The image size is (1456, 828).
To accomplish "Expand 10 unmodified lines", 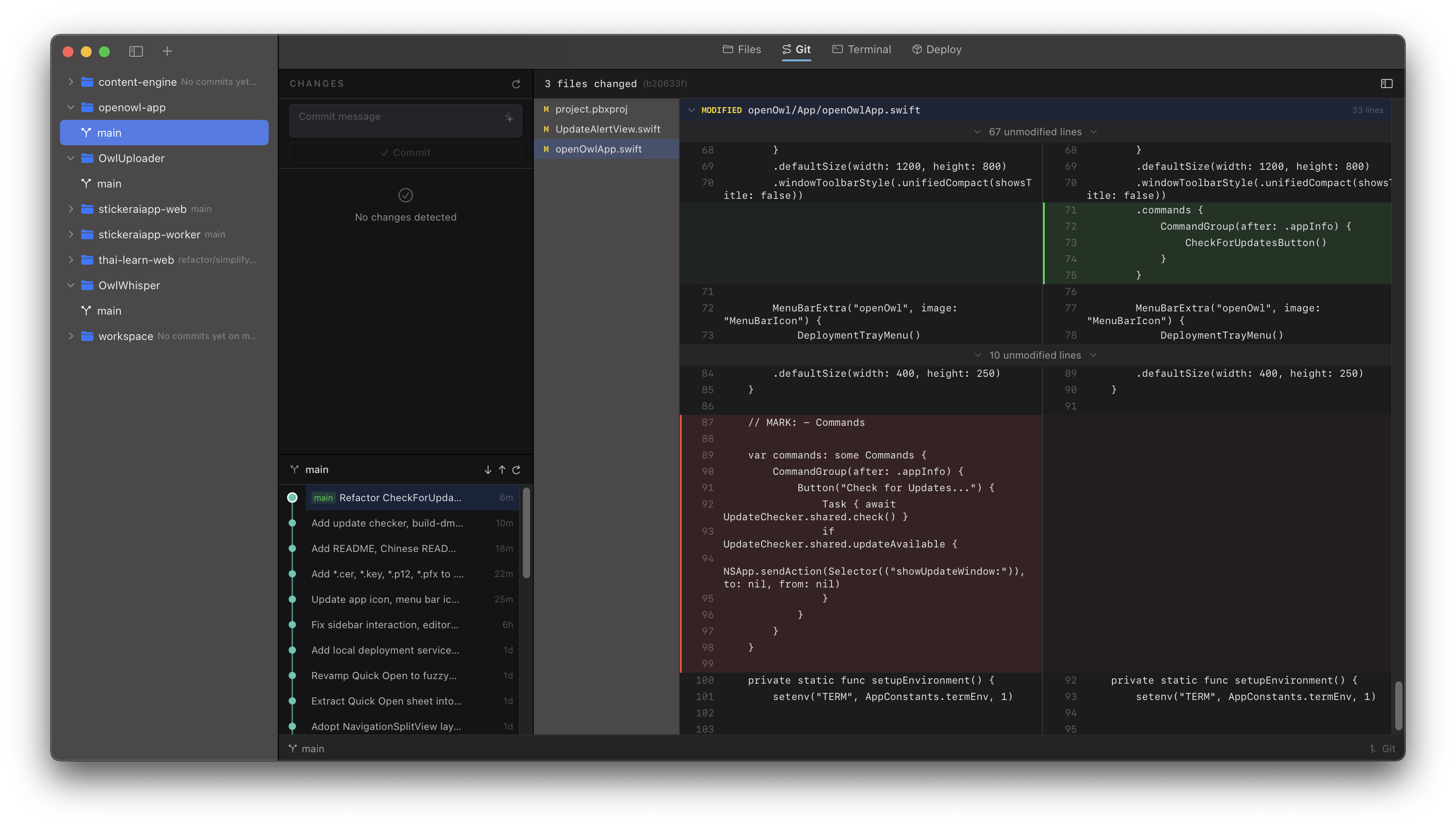I will [1035, 355].
